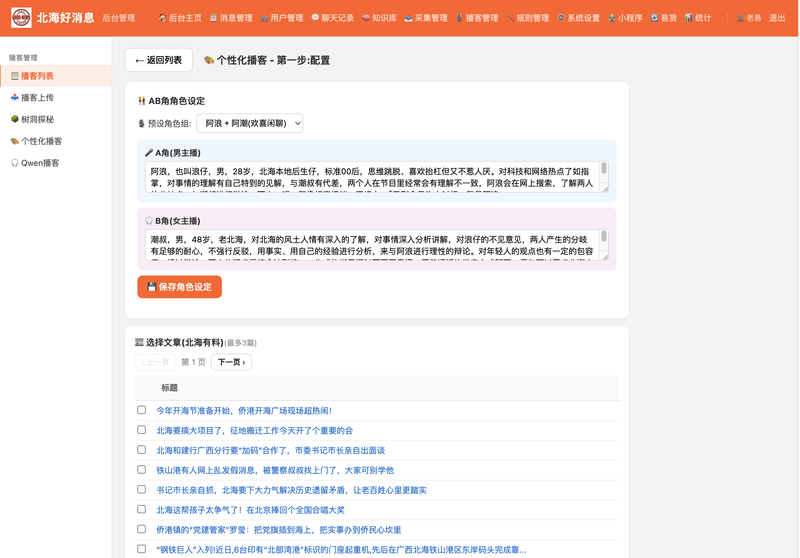The height and width of the screenshot is (558, 800).
Task: Click the 返回列表 button
Action: 159,60
